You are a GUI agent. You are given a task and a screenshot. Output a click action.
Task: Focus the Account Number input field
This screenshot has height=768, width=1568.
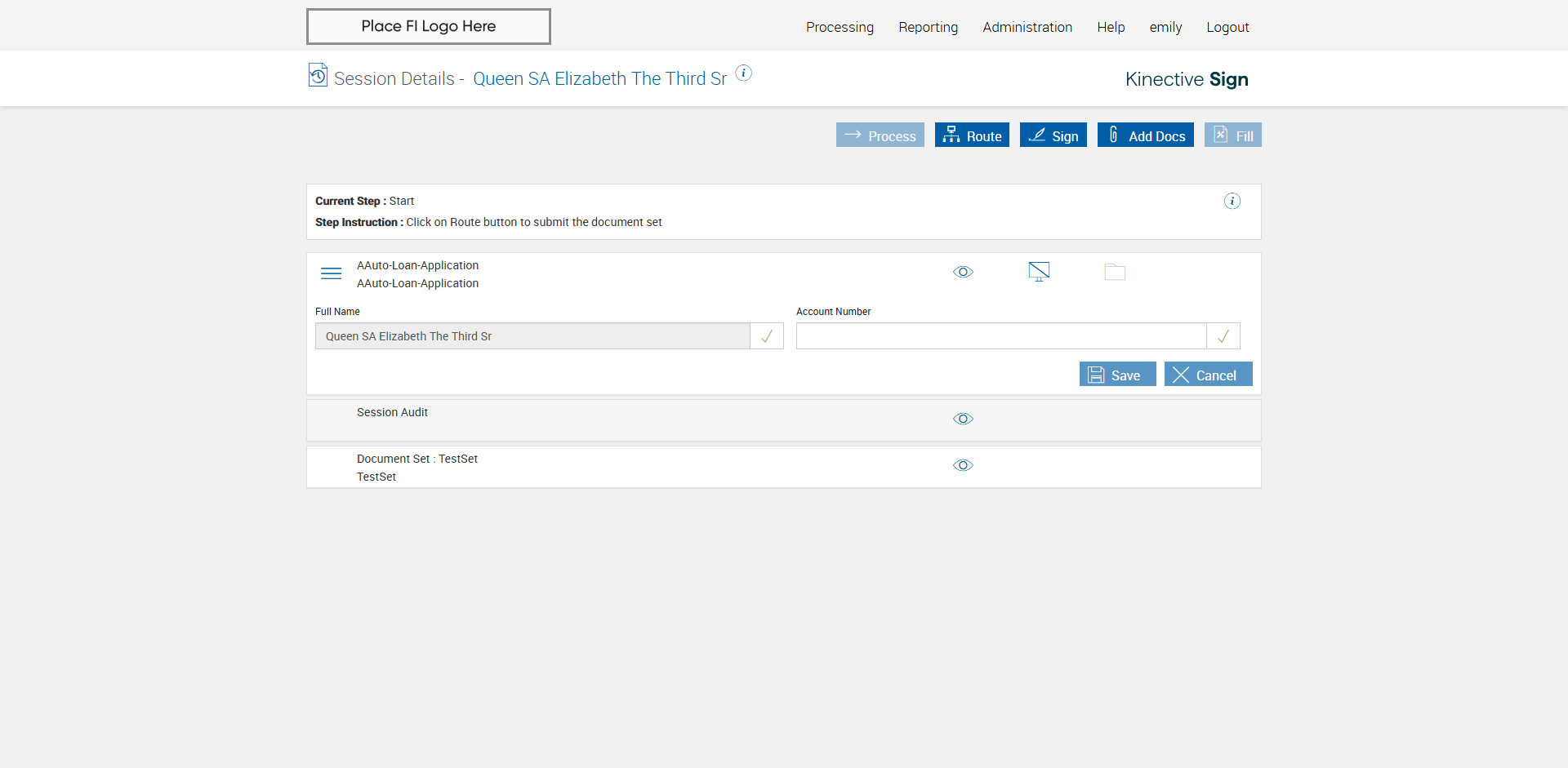point(1001,336)
